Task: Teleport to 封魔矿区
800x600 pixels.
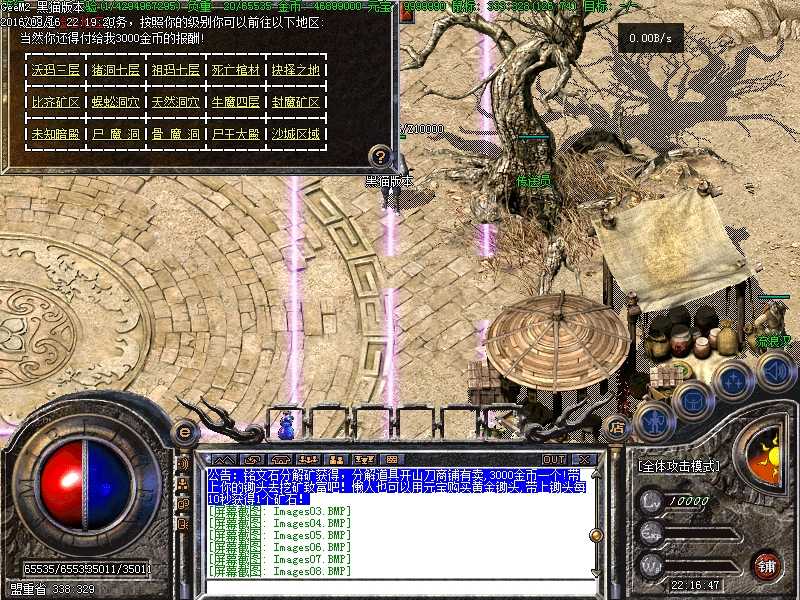Action: pyautogui.click(x=296, y=102)
